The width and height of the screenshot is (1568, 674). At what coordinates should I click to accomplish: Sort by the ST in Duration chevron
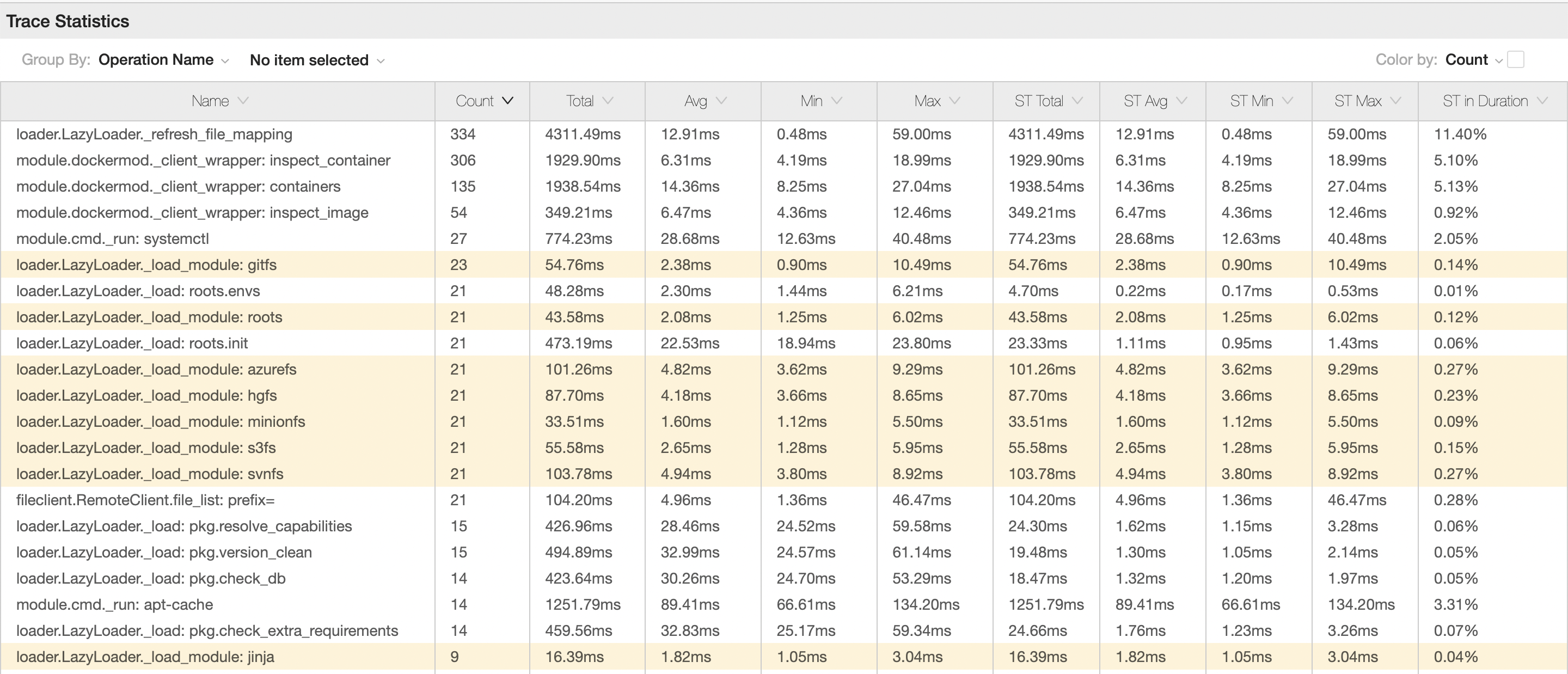coord(1542,101)
